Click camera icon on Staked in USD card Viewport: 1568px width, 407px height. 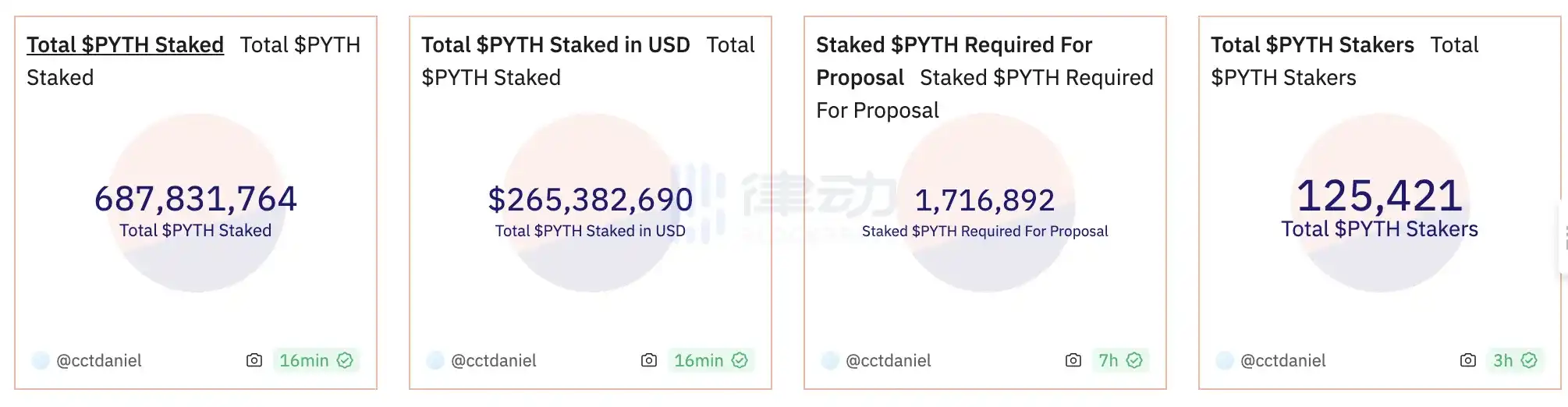click(649, 360)
